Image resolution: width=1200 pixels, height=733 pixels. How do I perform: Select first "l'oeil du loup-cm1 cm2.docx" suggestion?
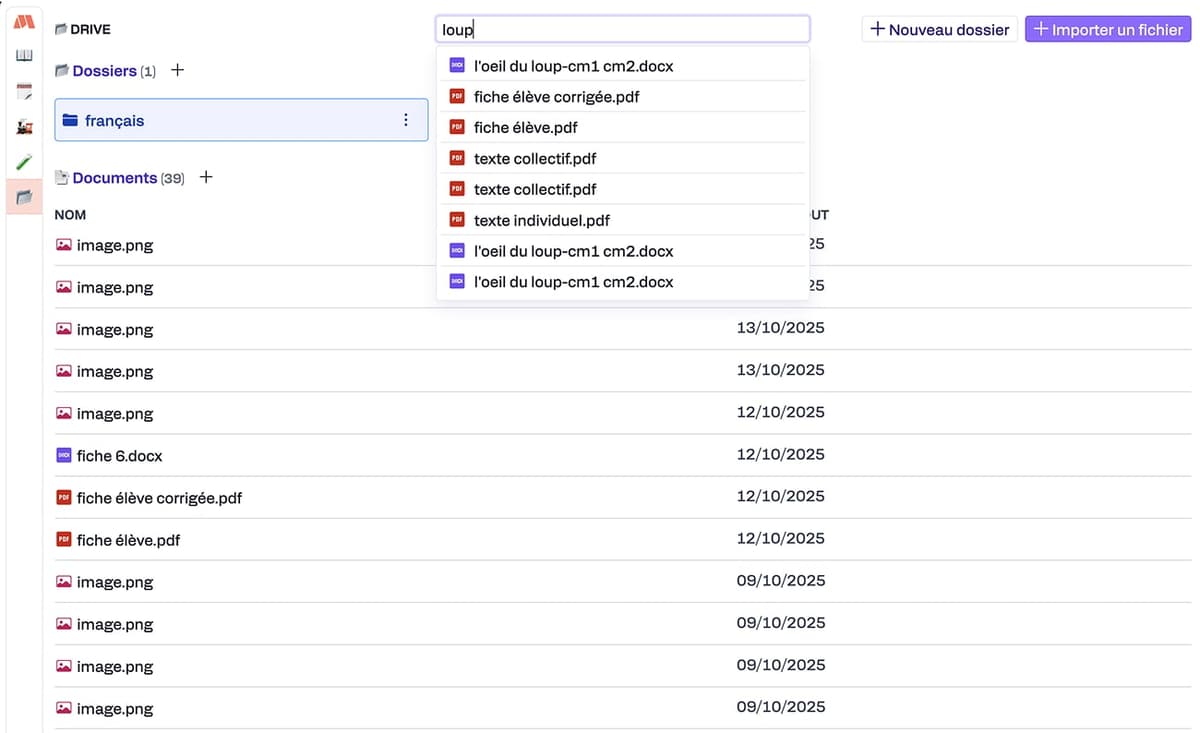(573, 66)
